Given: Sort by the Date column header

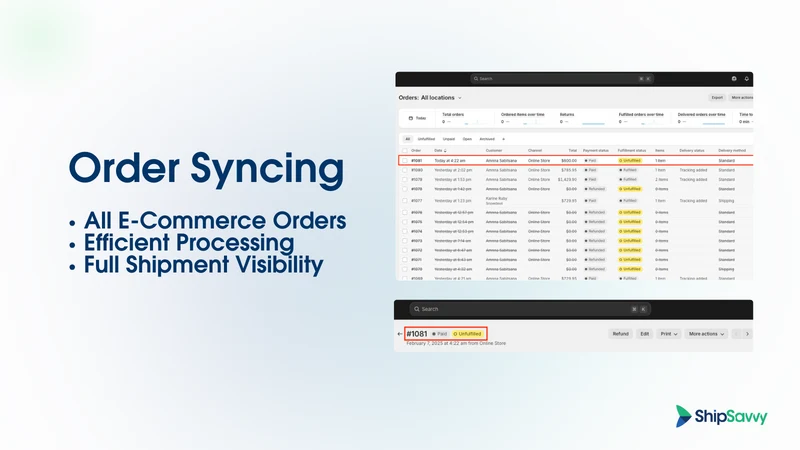Looking at the screenshot, I should (440, 151).
